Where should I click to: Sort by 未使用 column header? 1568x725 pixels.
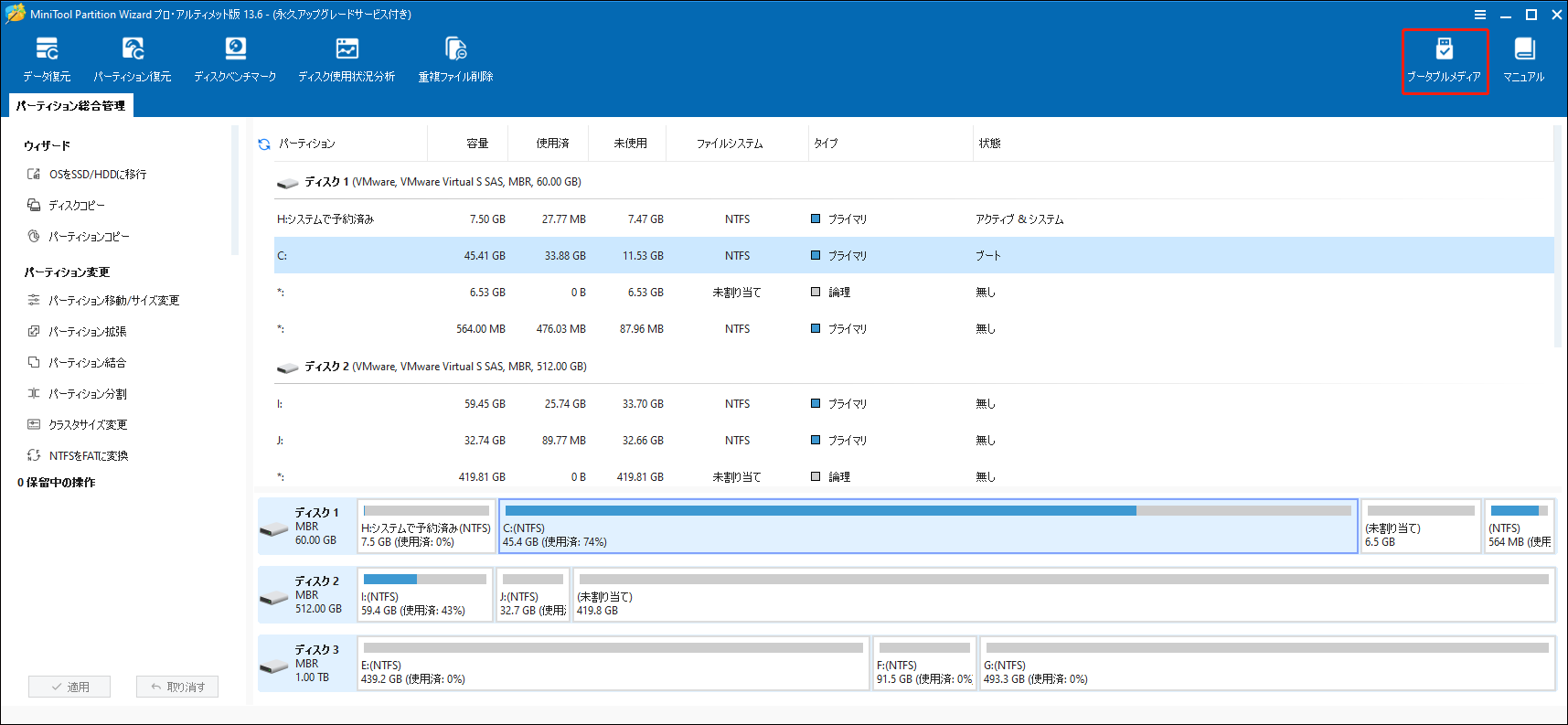click(627, 144)
